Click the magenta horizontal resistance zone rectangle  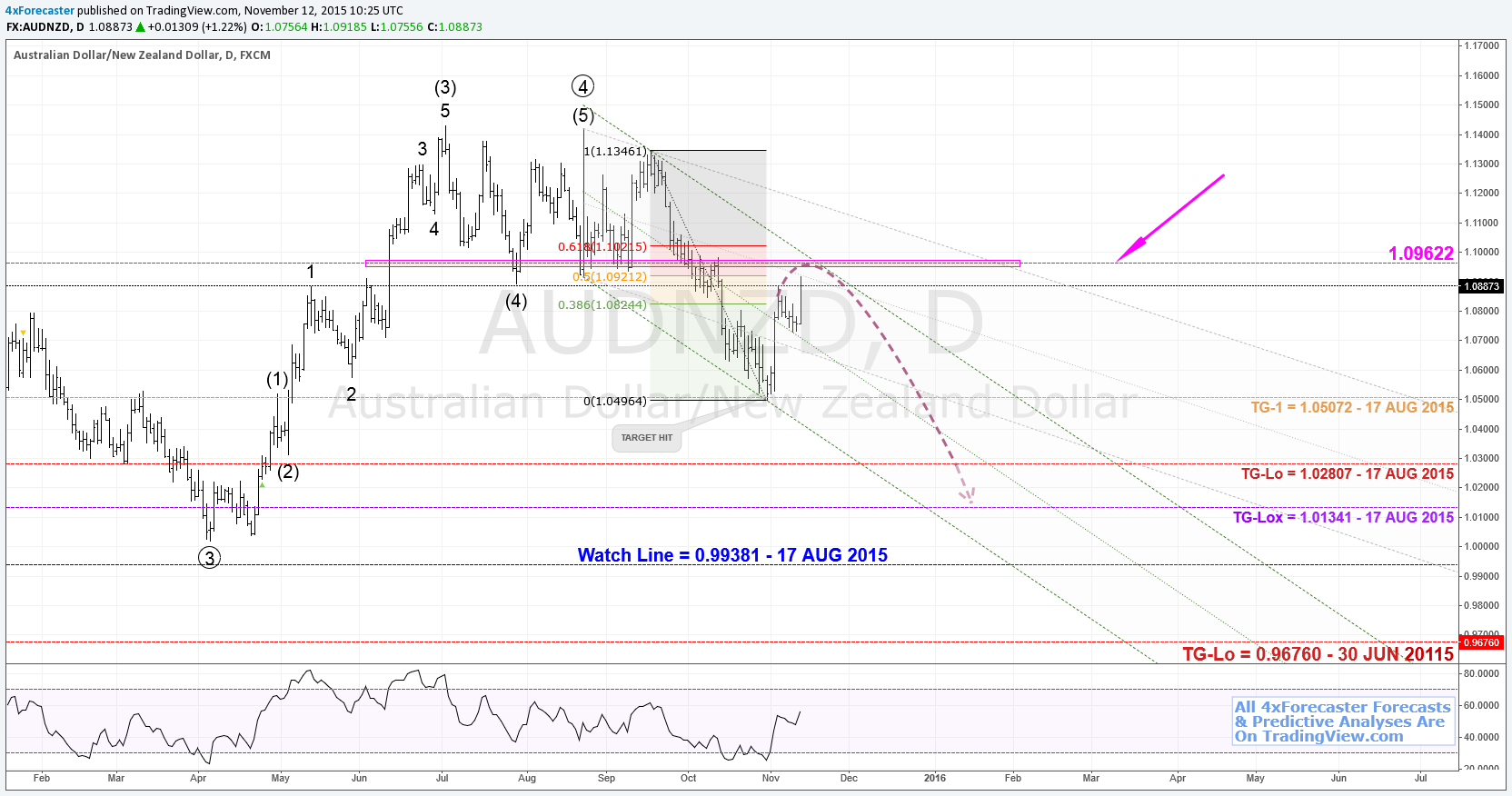click(x=692, y=264)
